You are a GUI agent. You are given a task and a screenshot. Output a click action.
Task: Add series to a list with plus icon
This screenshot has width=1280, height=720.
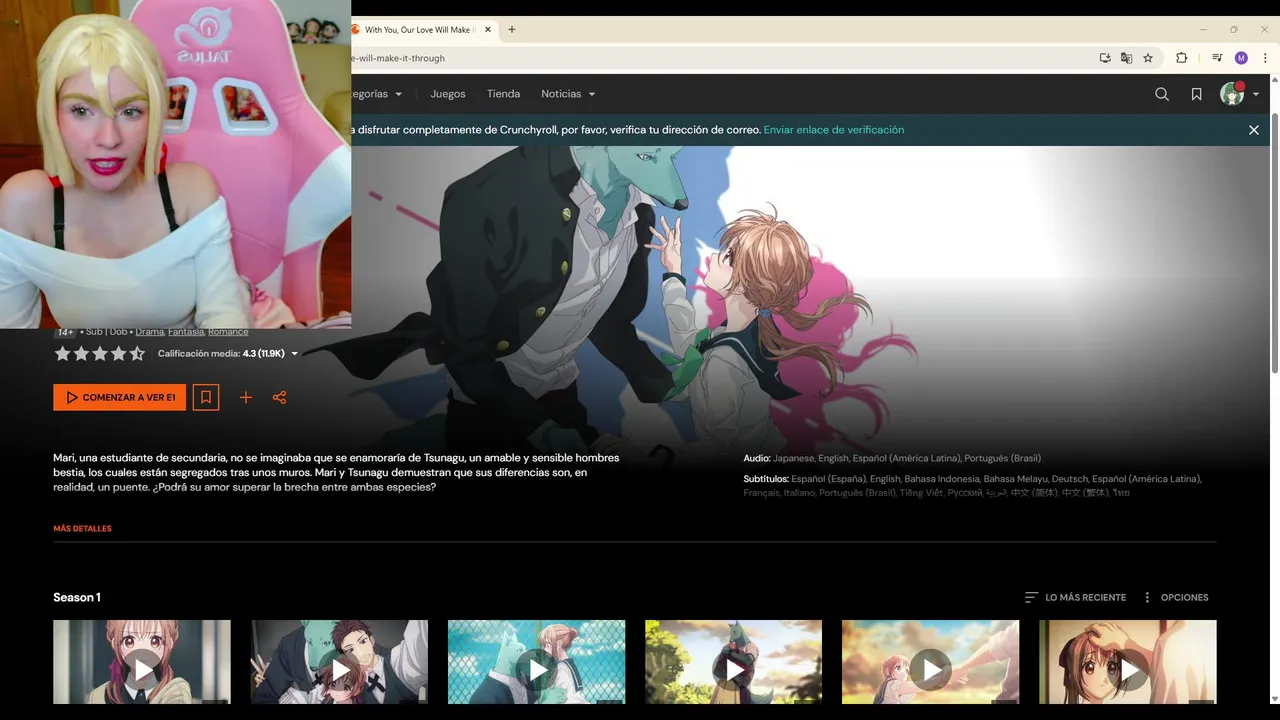pos(246,398)
